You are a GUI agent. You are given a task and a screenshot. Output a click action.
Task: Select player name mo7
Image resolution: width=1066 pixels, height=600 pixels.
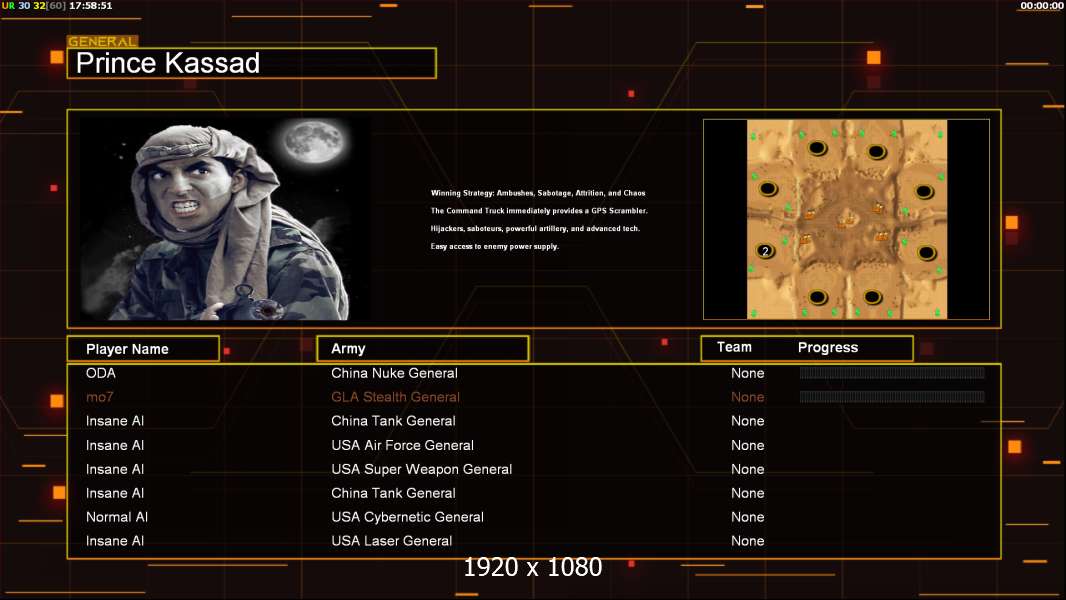tap(99, 397)
